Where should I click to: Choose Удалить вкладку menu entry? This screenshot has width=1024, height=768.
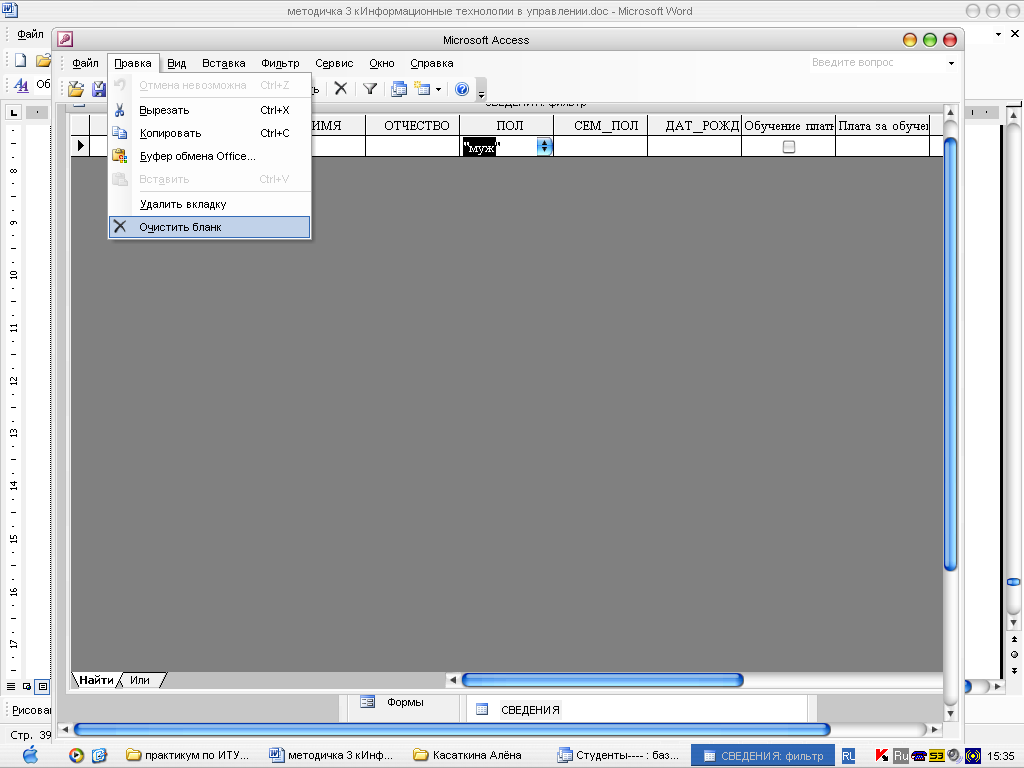(x=209, y=204)
